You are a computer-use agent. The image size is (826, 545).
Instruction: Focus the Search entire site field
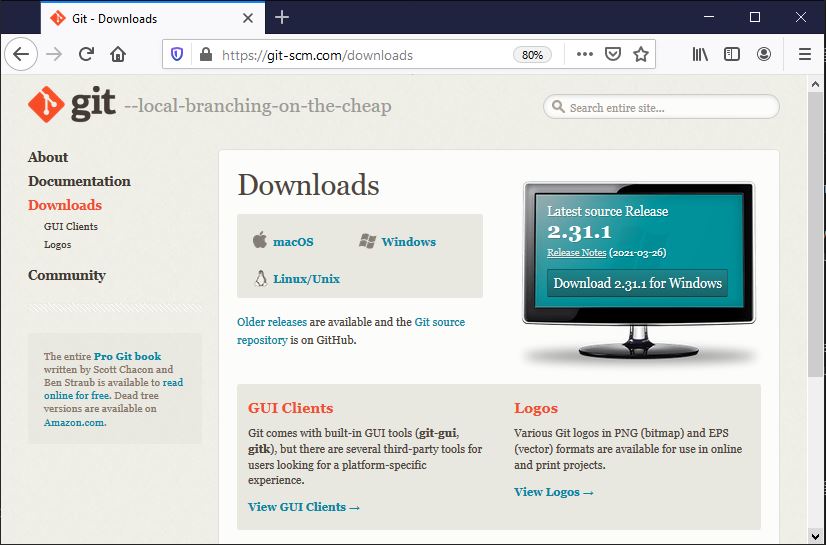tap(661, 107)
